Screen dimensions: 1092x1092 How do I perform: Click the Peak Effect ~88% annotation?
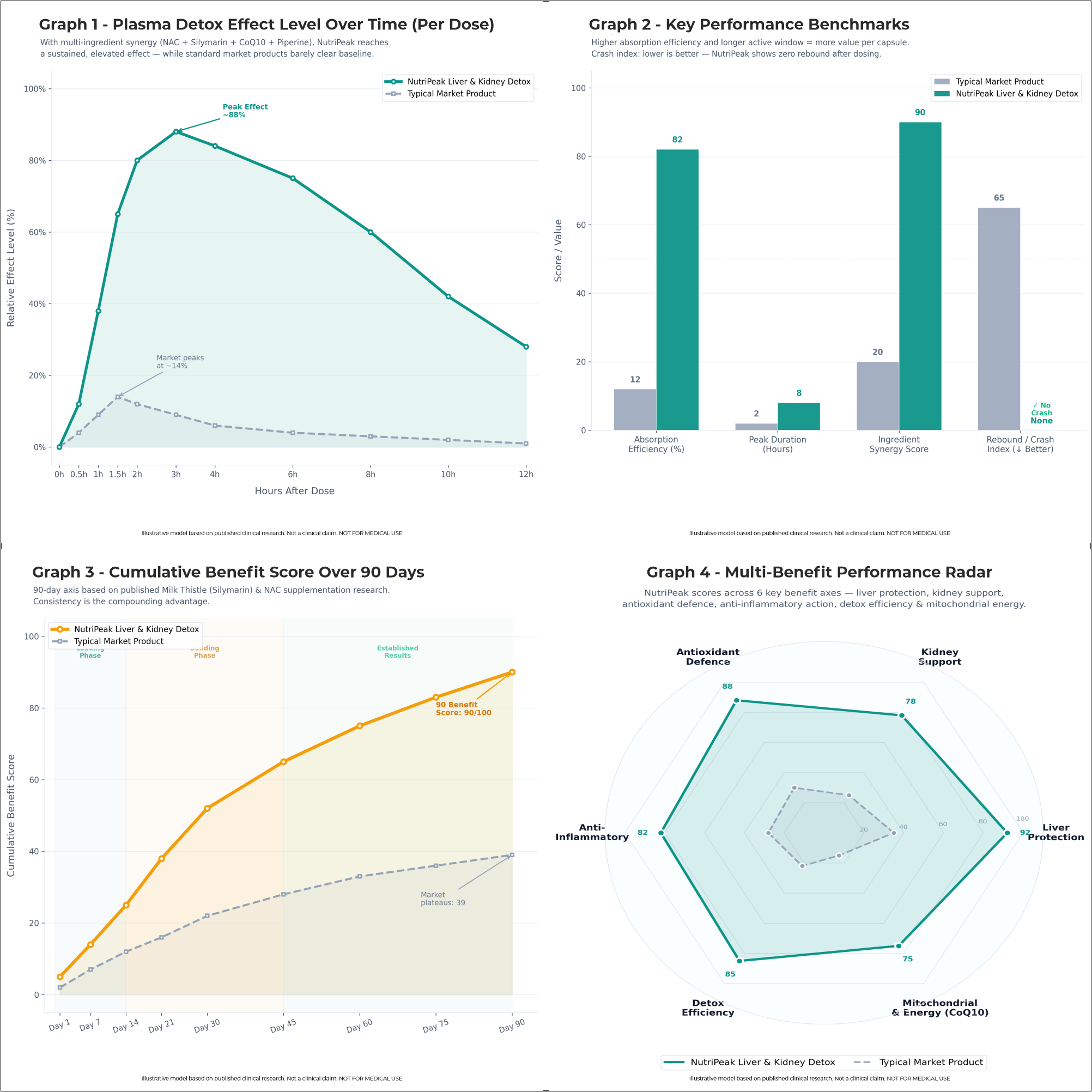245,111
